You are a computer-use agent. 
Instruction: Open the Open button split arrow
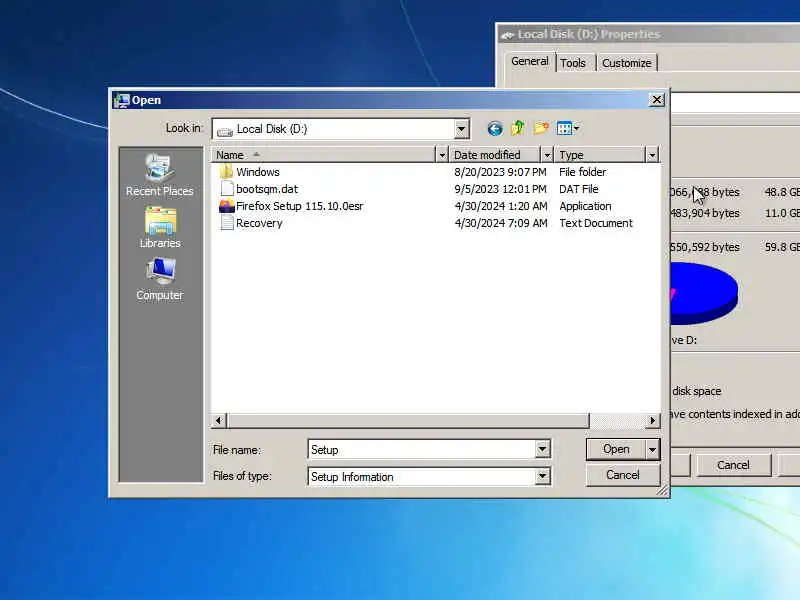pyautogui.click(x=653, y=449)
